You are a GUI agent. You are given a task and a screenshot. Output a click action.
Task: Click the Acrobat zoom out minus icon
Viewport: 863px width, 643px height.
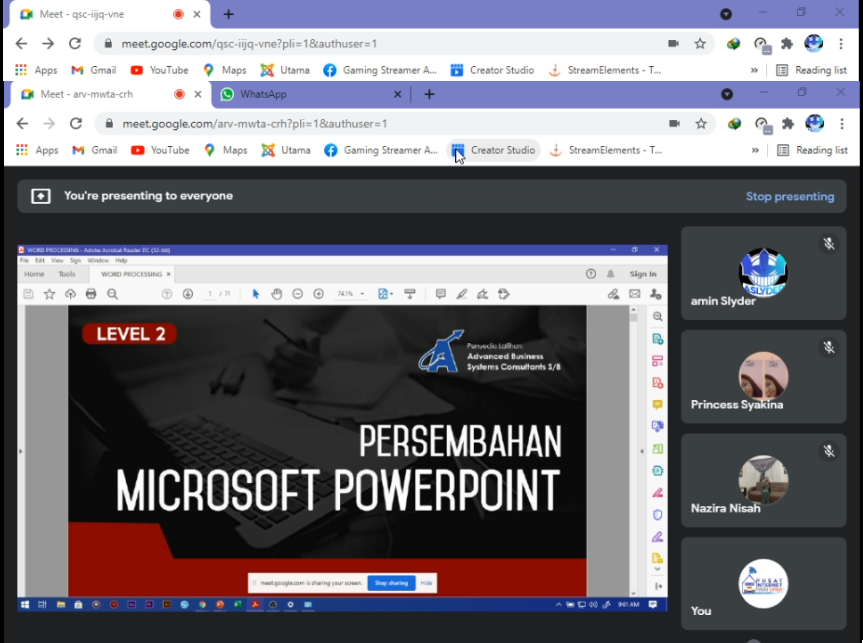point(298,294)
